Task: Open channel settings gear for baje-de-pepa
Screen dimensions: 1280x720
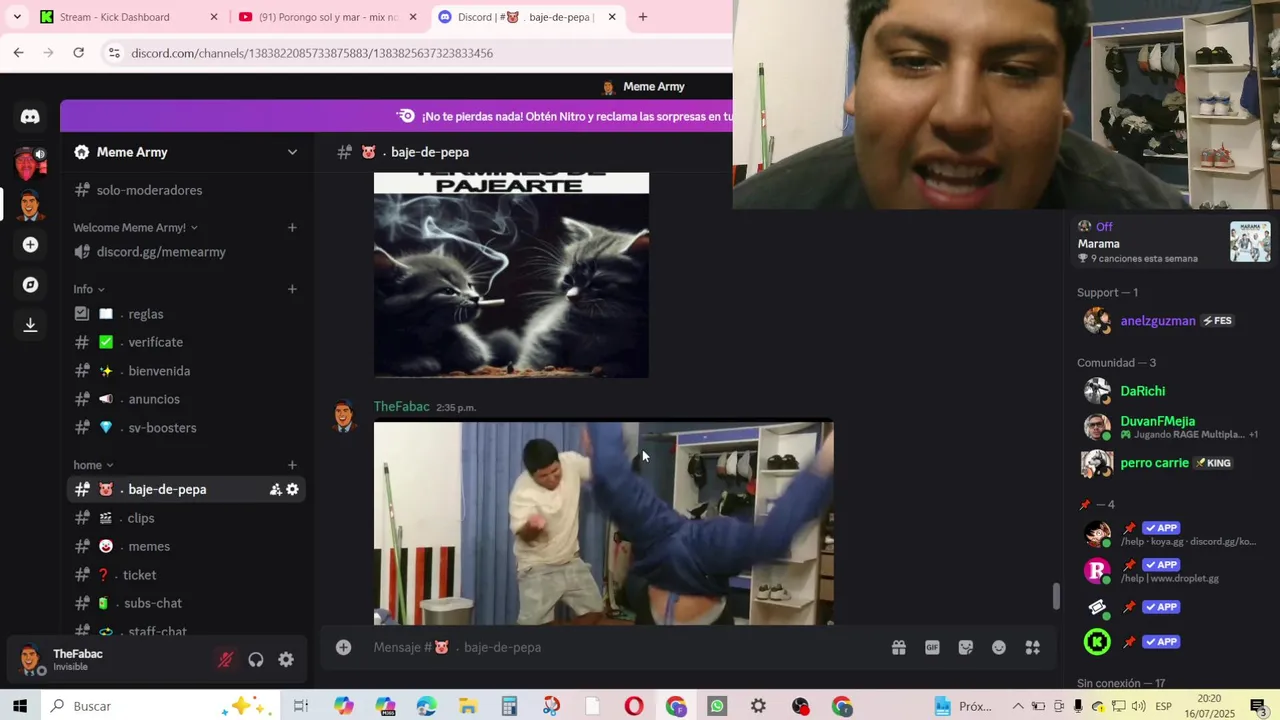Action: coord(292,490)
